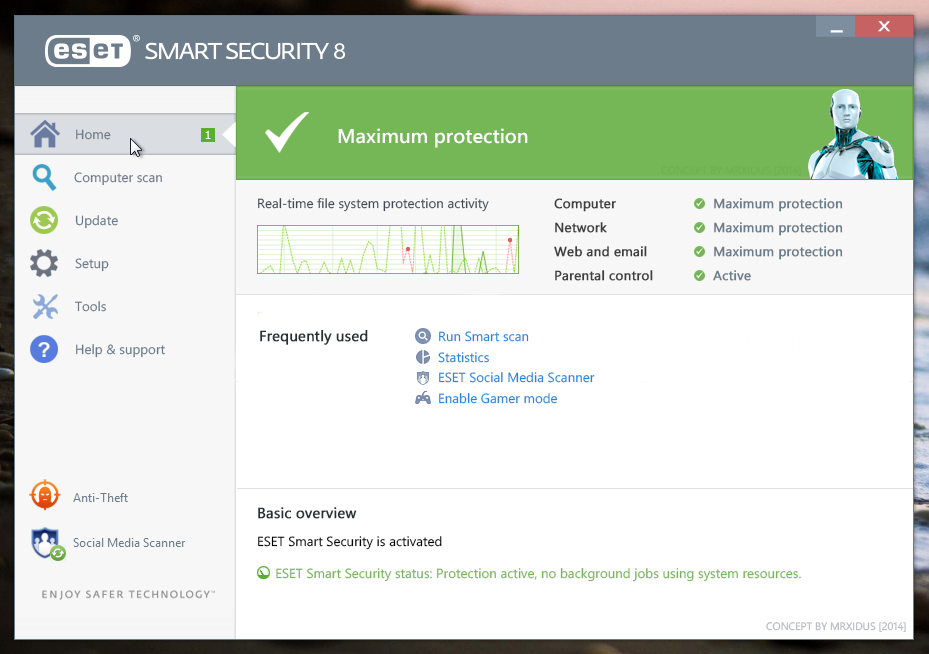Open ESET Social Media Scanner link
Screen dimensions: 929x654
[x=516, y=378]
